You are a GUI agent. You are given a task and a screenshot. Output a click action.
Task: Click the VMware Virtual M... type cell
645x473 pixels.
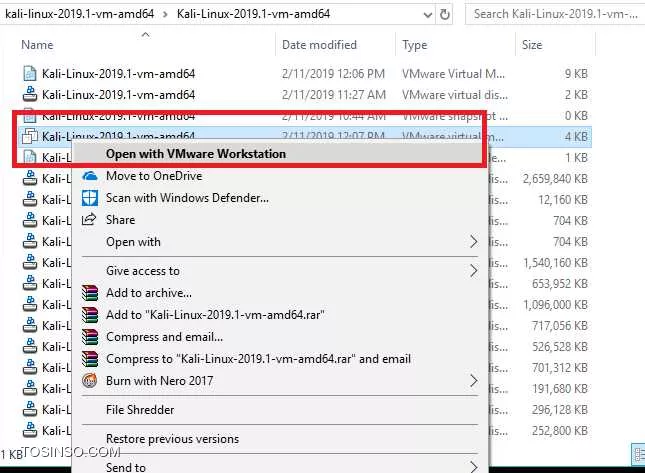(x=453, y=74)
